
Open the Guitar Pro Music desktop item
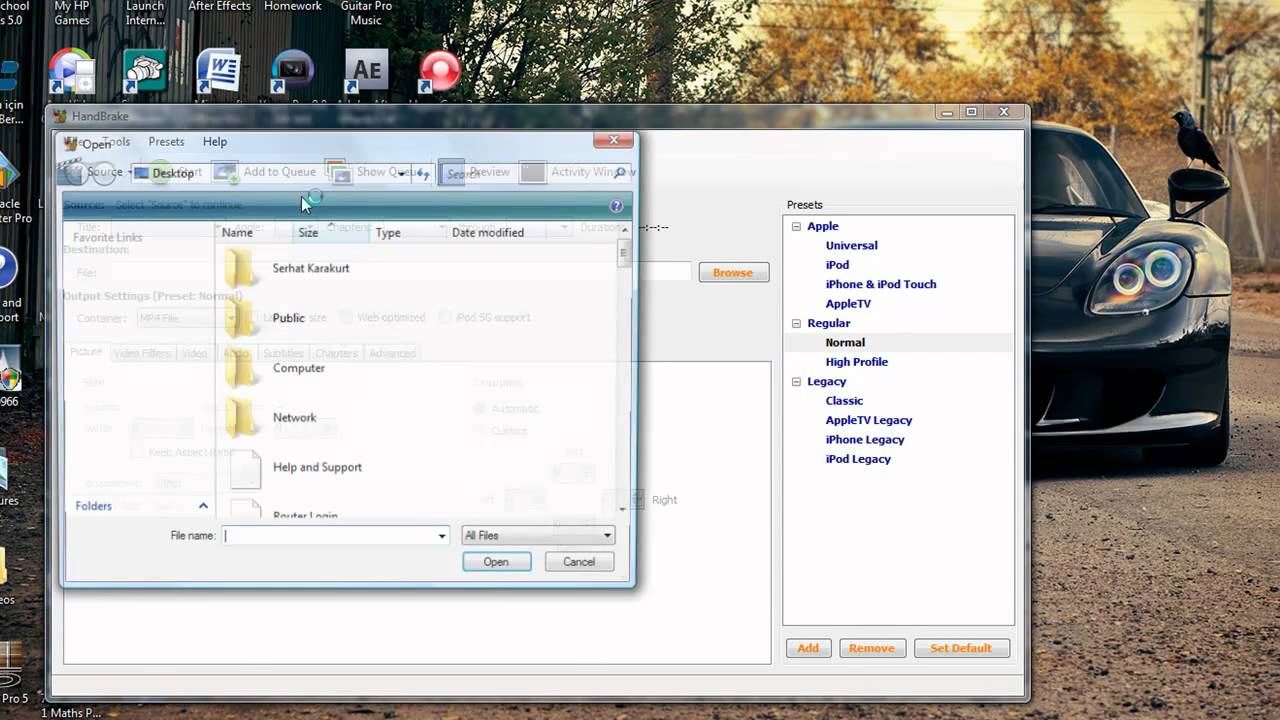[366, 13]
